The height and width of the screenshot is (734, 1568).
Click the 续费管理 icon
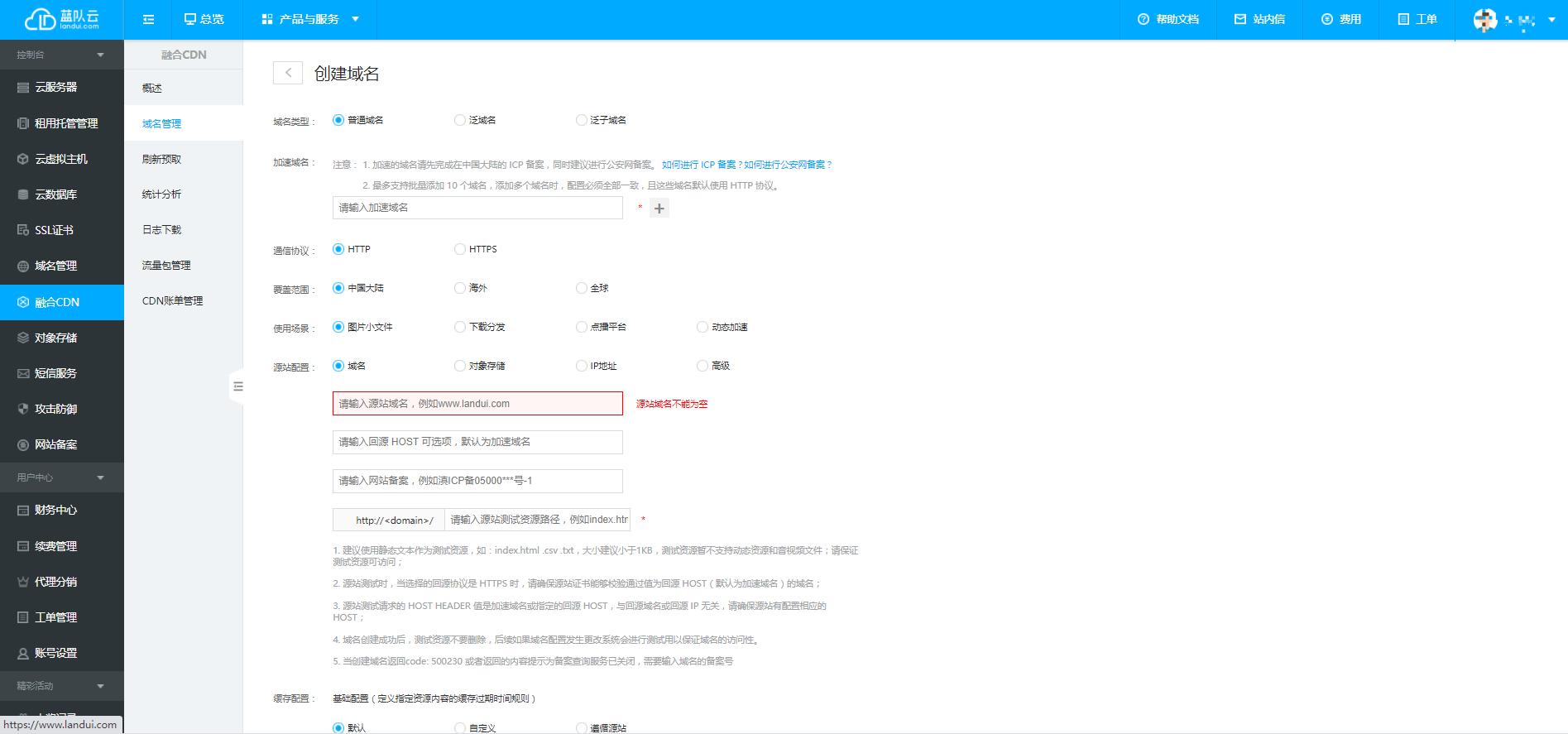[23, 546]
